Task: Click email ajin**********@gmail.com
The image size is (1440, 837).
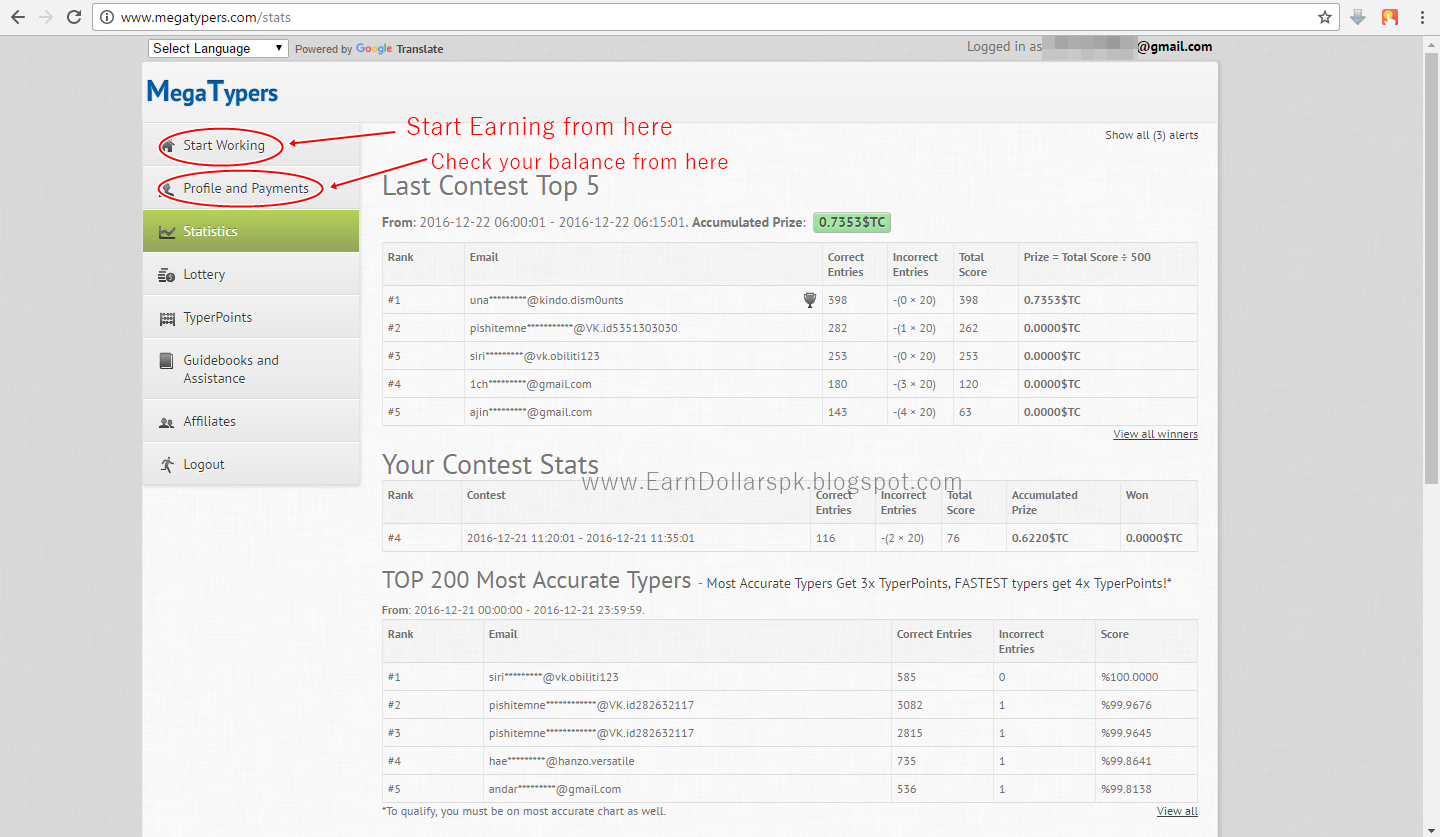Action: point(530,412)
